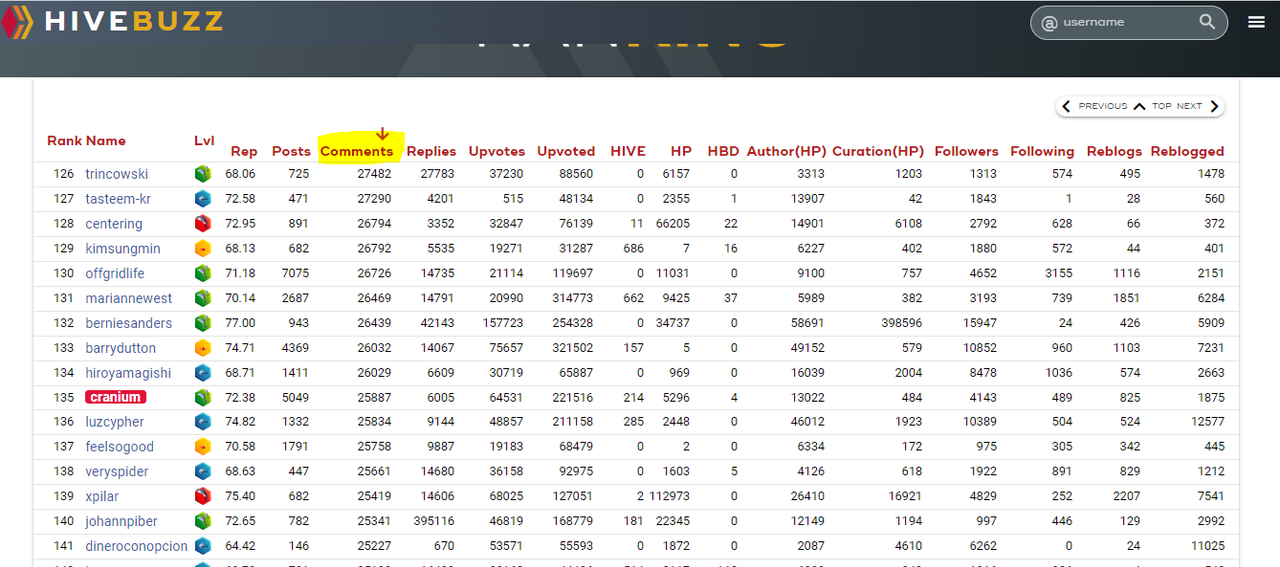
Task: Click feelsogood's orange level badge
Action: tap(203, 446)
